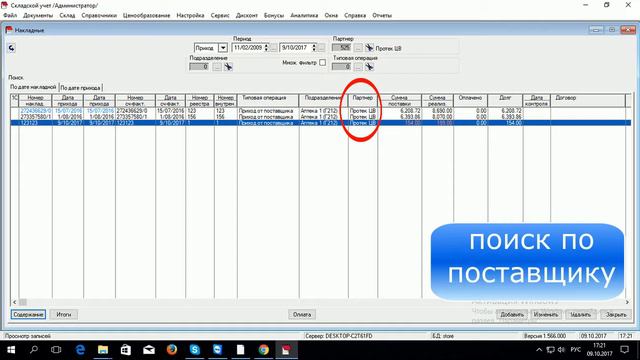
Task: Launch Firefox from the taskbar
Action: click(172, 350)
